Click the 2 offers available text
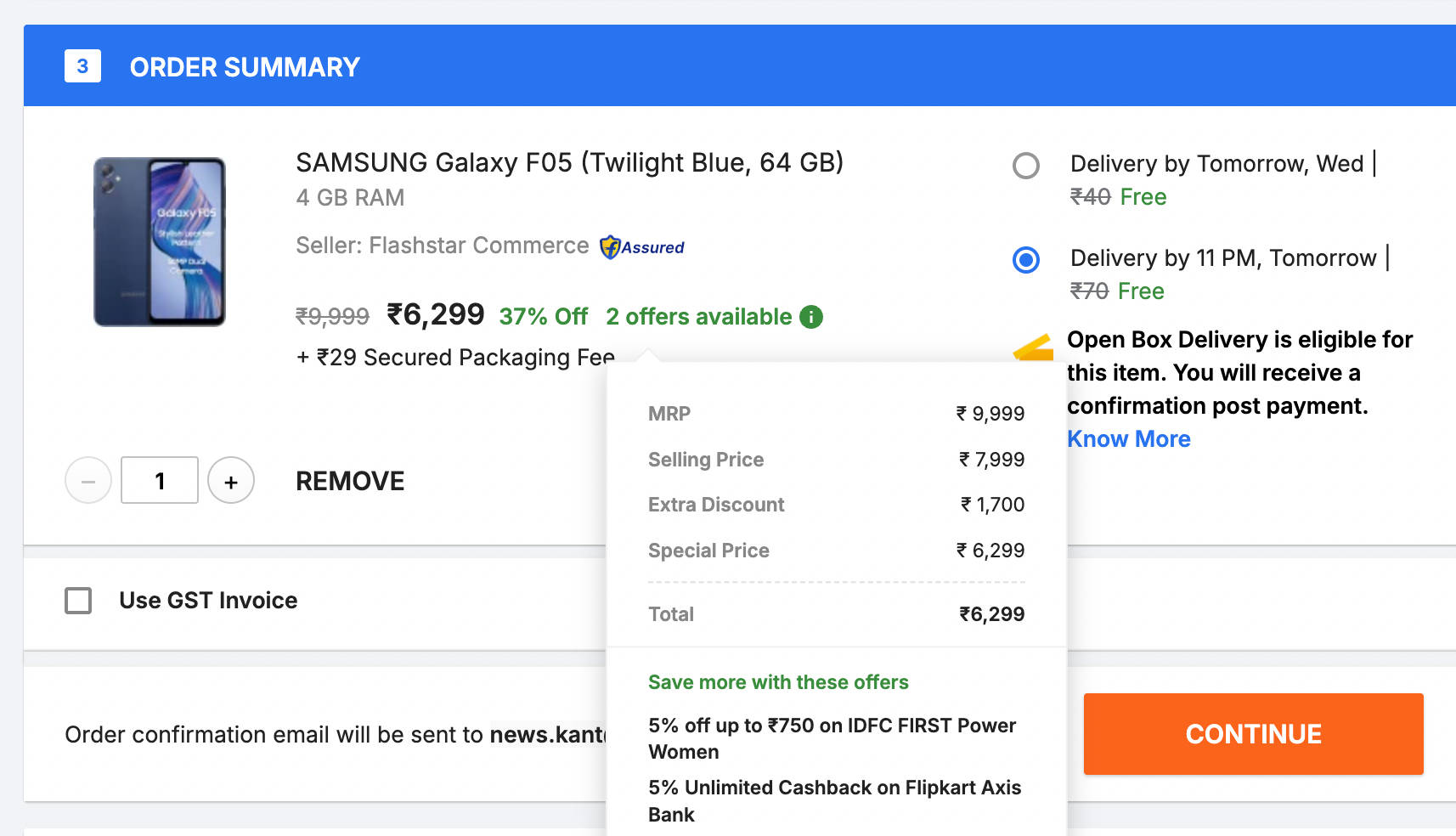This screenshot has height=836, width=1456. [698, 317]
